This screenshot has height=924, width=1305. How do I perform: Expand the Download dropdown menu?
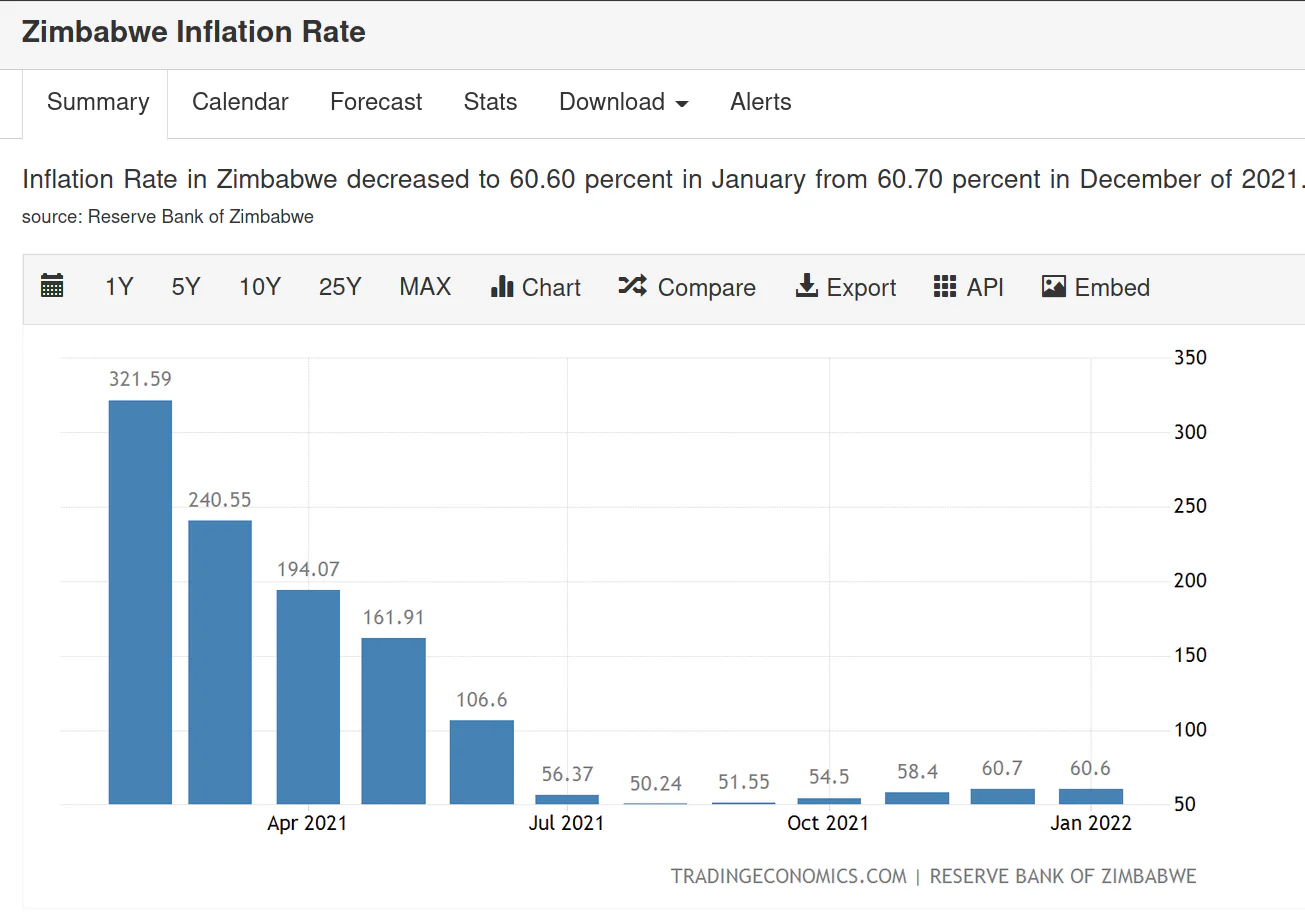[x=624, y=102]
